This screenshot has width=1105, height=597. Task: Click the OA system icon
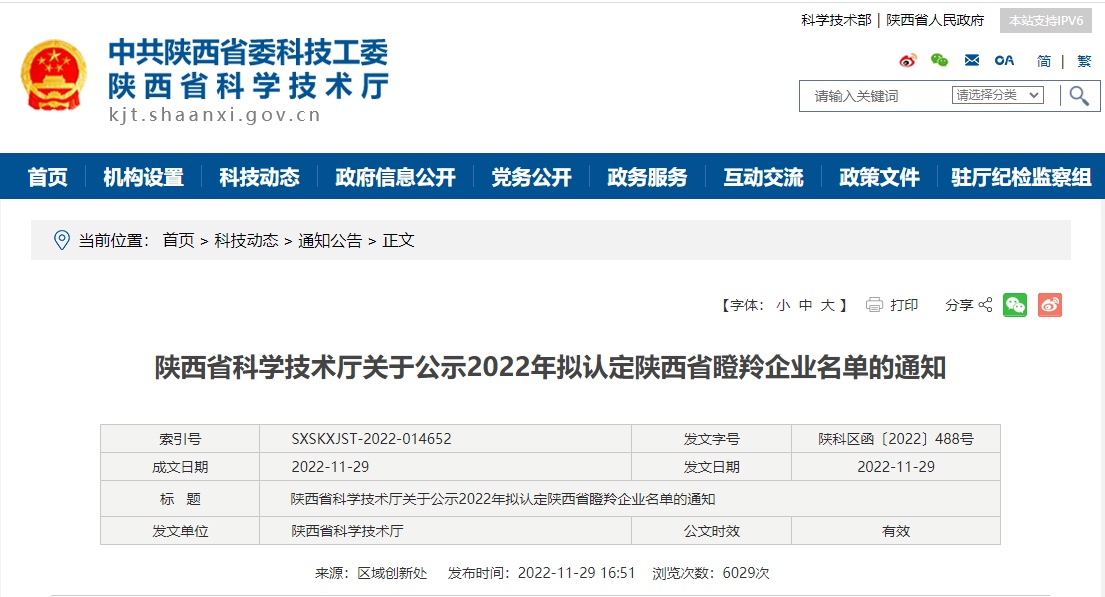(1004, 61)
